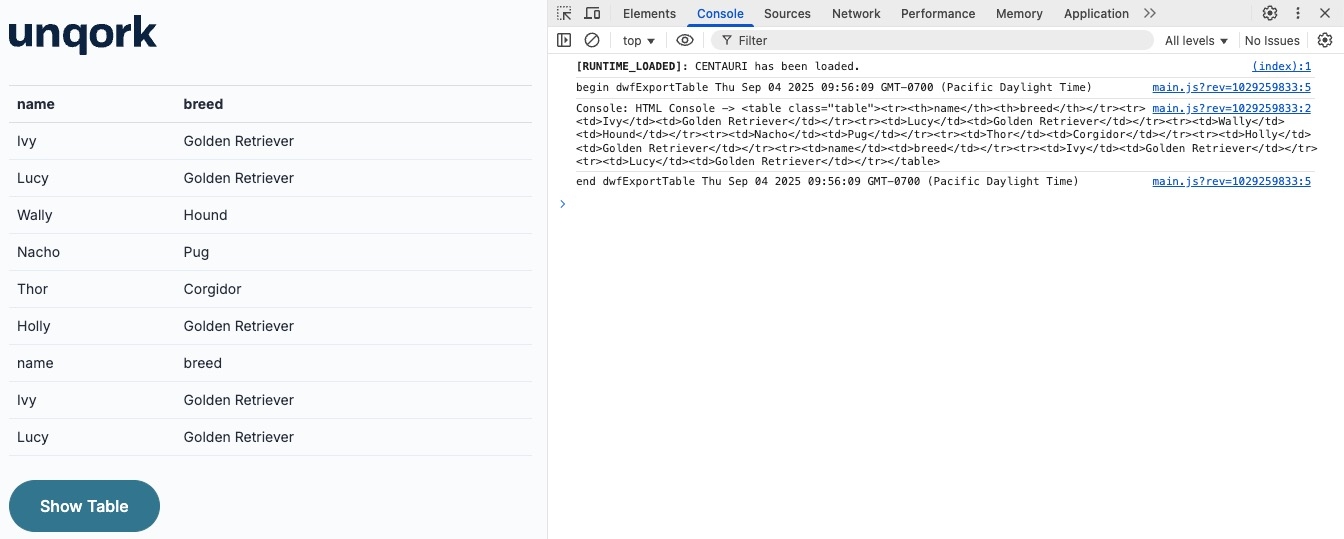Open main.js link beside HTML Console message
The image size is (1344, 539).
(1231, 109)
